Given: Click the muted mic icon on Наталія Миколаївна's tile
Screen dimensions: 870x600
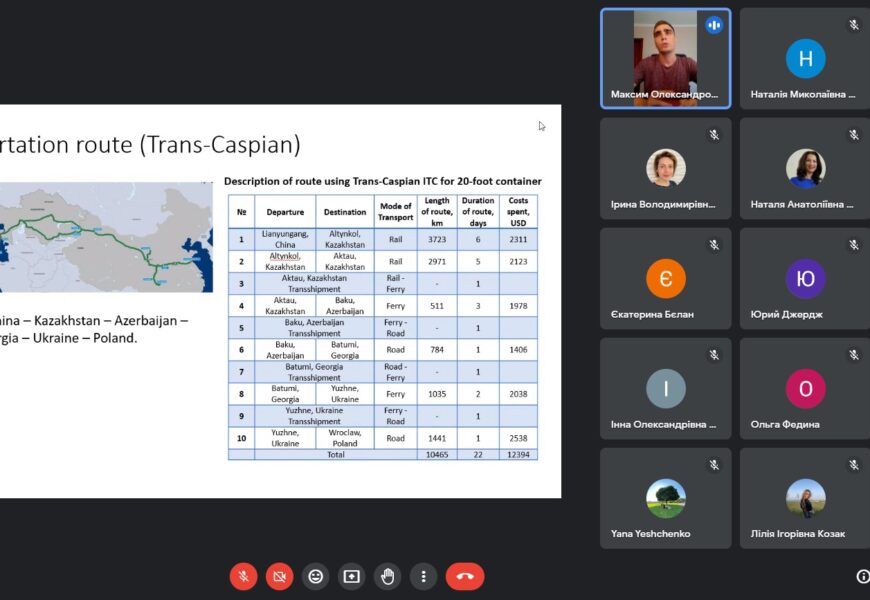Looking at the screenshot, I should 853,25.
